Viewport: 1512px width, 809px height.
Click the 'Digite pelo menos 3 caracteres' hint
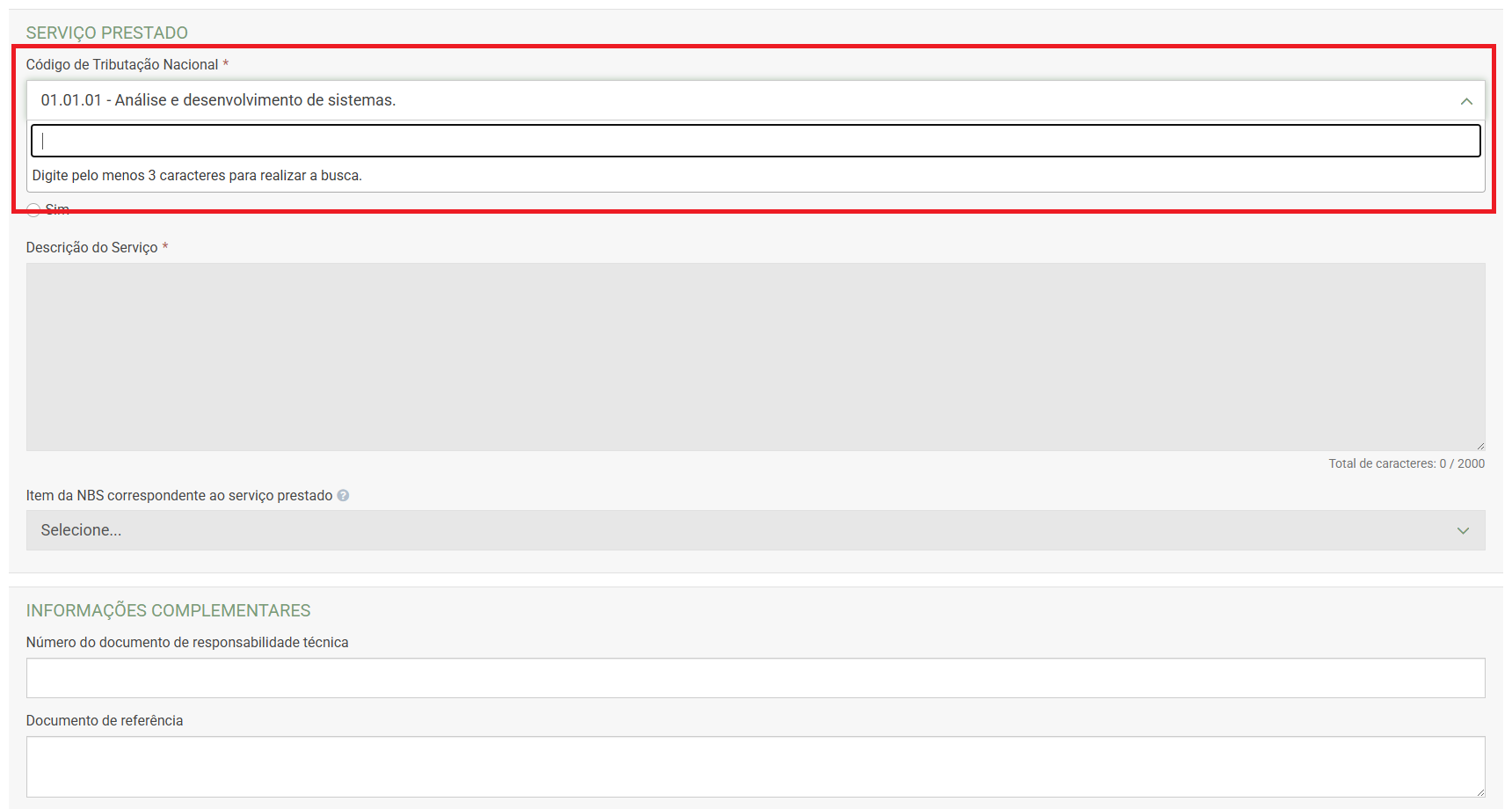coord(197,176)
